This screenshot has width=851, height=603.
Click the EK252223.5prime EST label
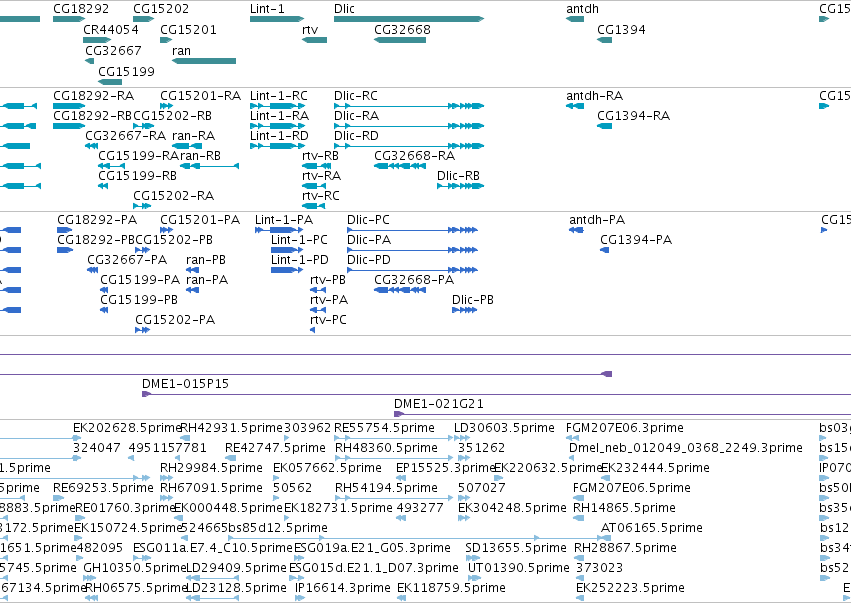[x=631, y=588]
